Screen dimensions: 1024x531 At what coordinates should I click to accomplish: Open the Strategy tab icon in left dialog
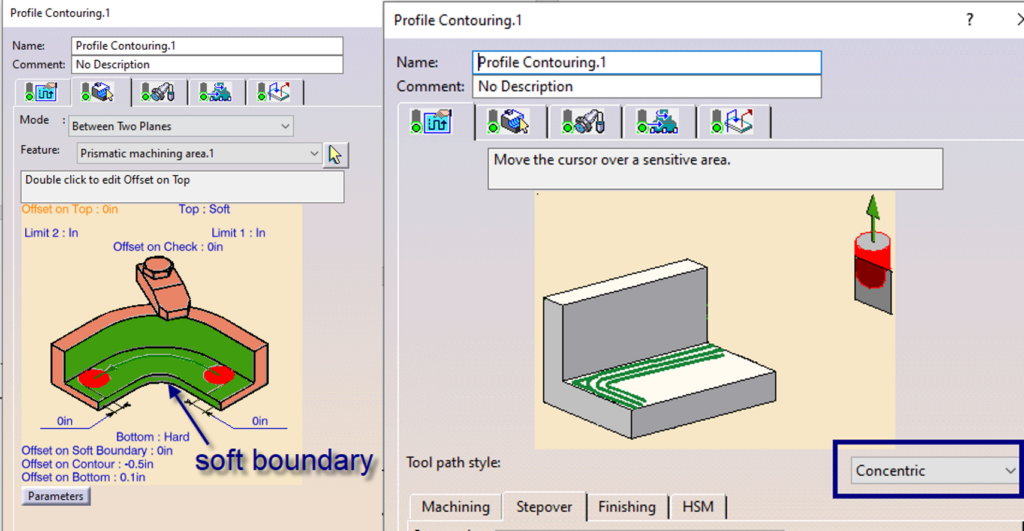(42, 91)
